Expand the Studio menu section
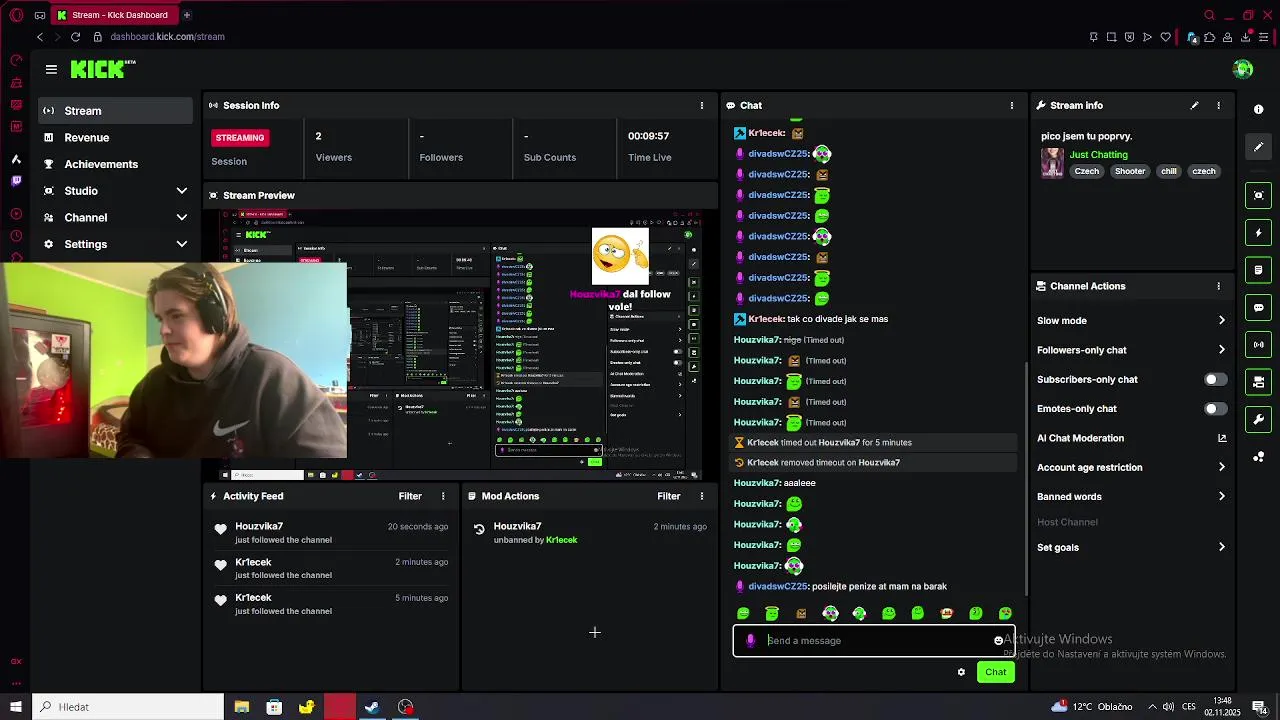This screenshot has width=1280, height=720. click(x=116, y=191)
